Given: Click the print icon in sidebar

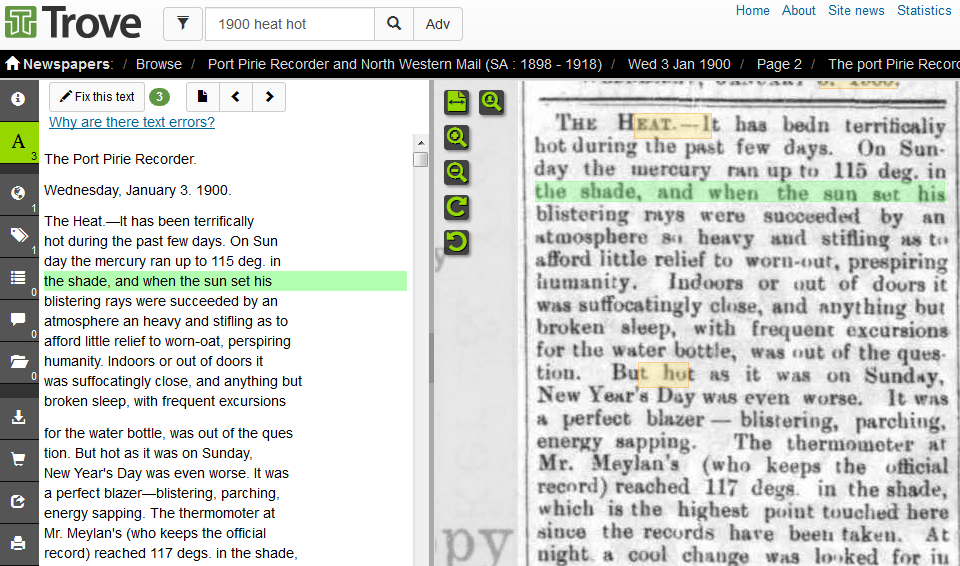Looking at the screenshot, I should coord(18,544).
